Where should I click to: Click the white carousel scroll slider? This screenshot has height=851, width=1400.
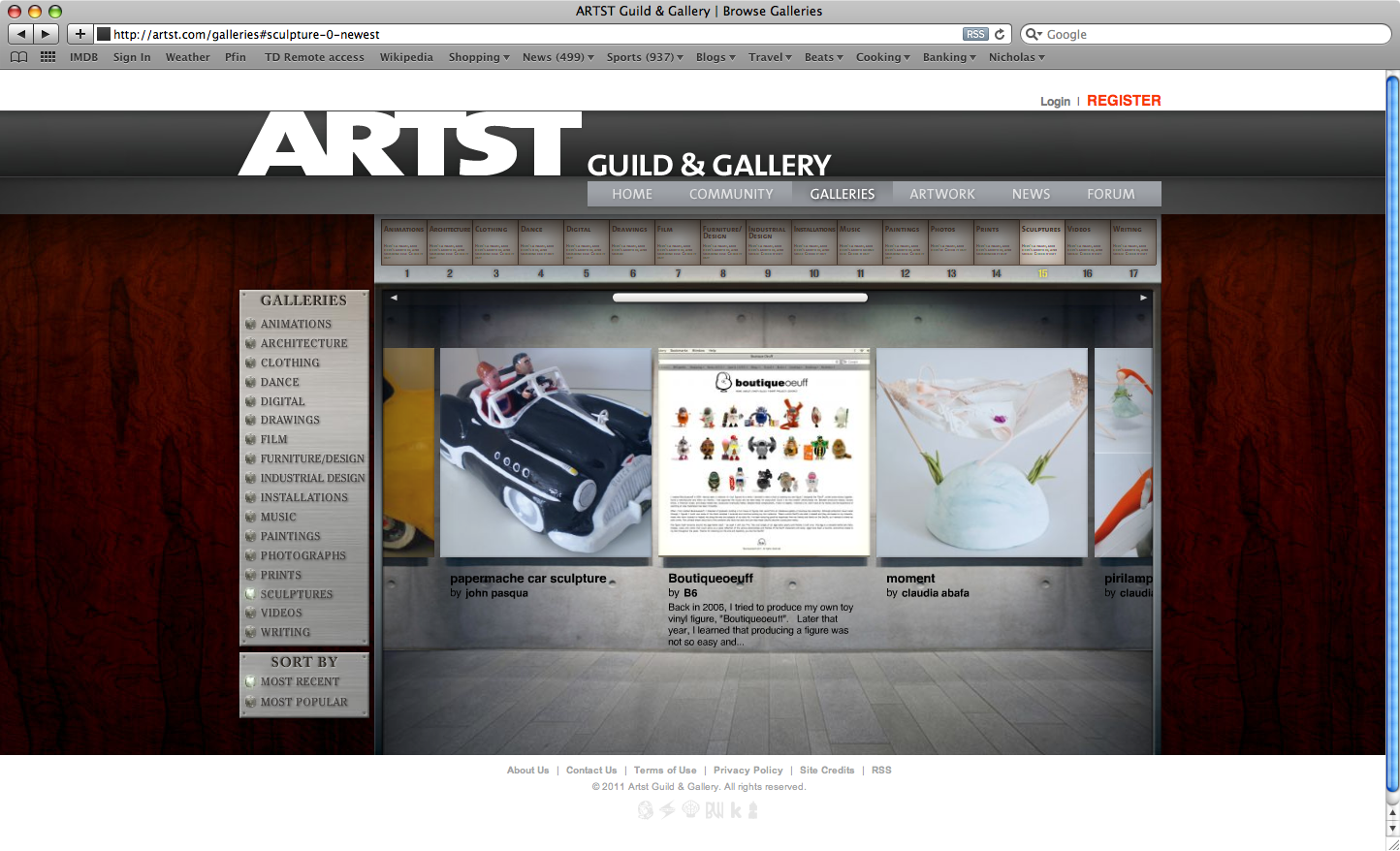pyautogui.click(x=740, y=298)
